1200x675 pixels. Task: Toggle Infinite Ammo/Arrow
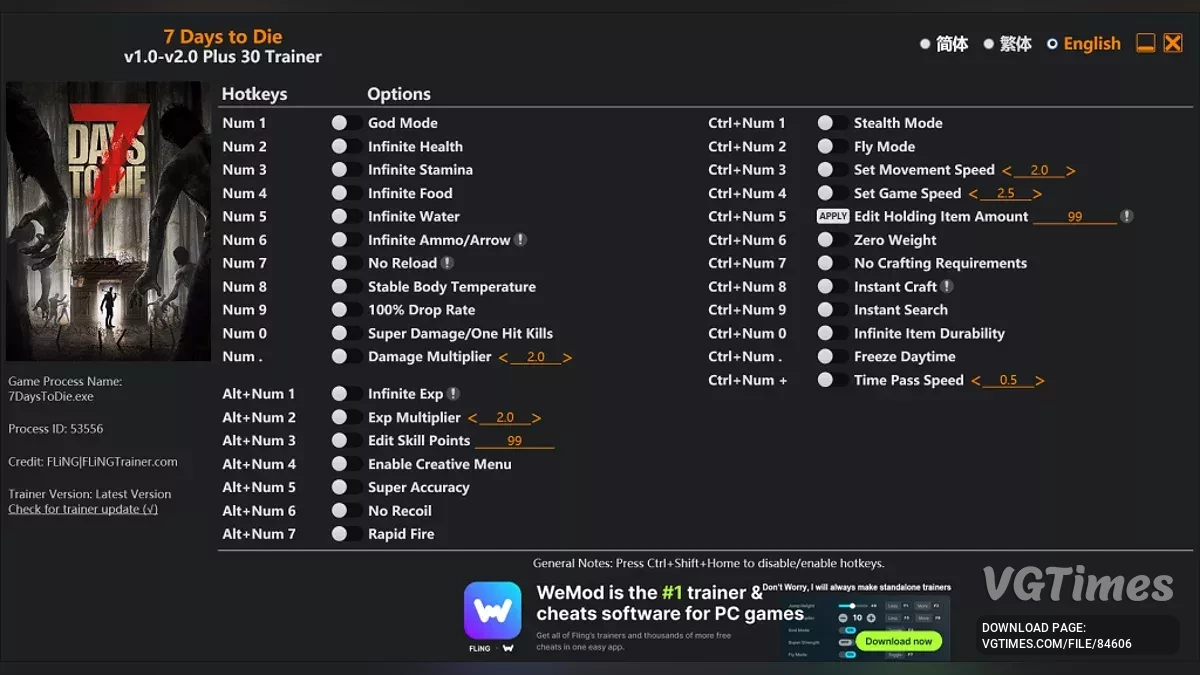coord(347,240)
